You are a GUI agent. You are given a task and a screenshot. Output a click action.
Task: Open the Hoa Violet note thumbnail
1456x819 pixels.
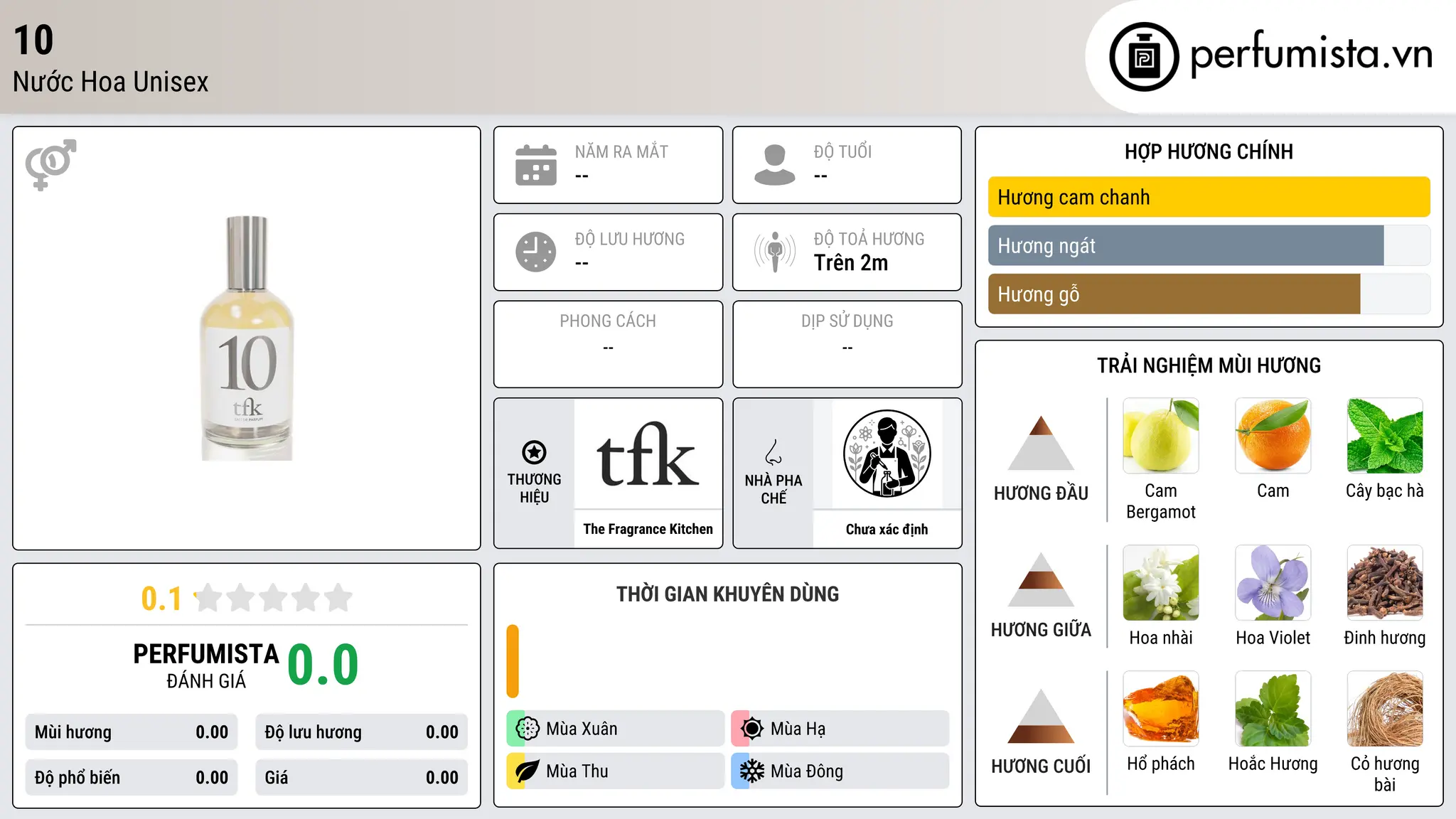[1273, 582]
